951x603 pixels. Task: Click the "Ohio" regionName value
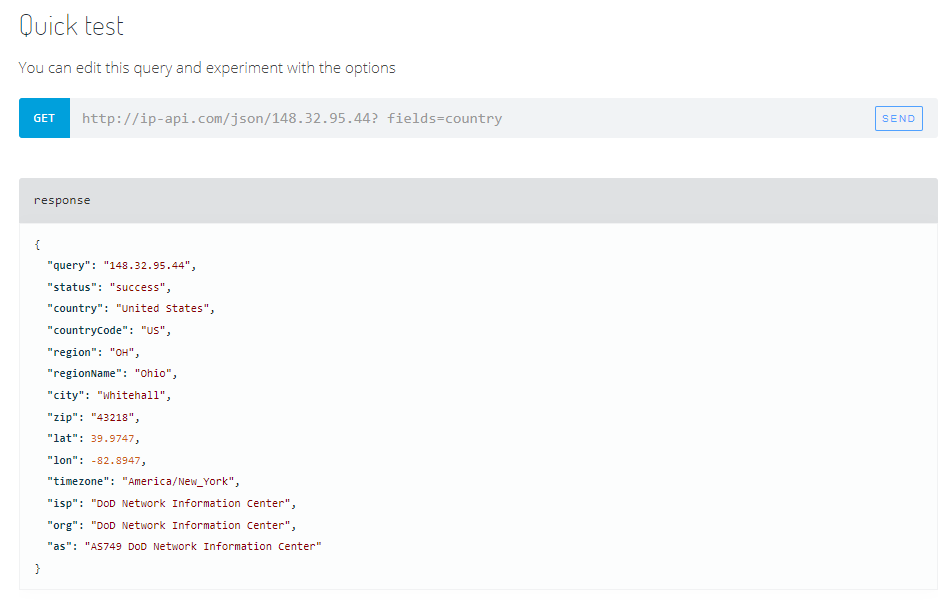pos(156,373)
